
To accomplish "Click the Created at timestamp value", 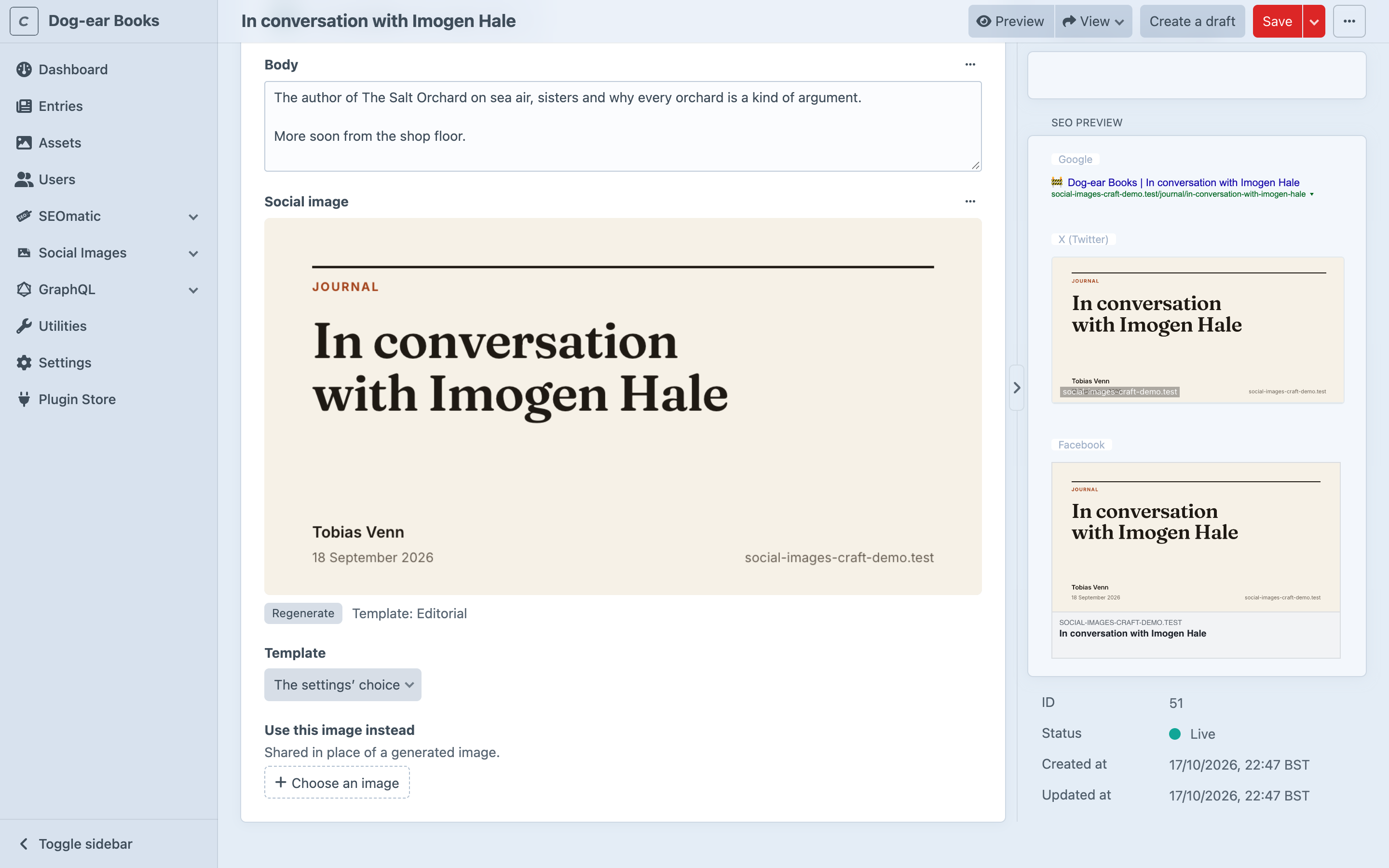I will click(x=1239, y=765).
